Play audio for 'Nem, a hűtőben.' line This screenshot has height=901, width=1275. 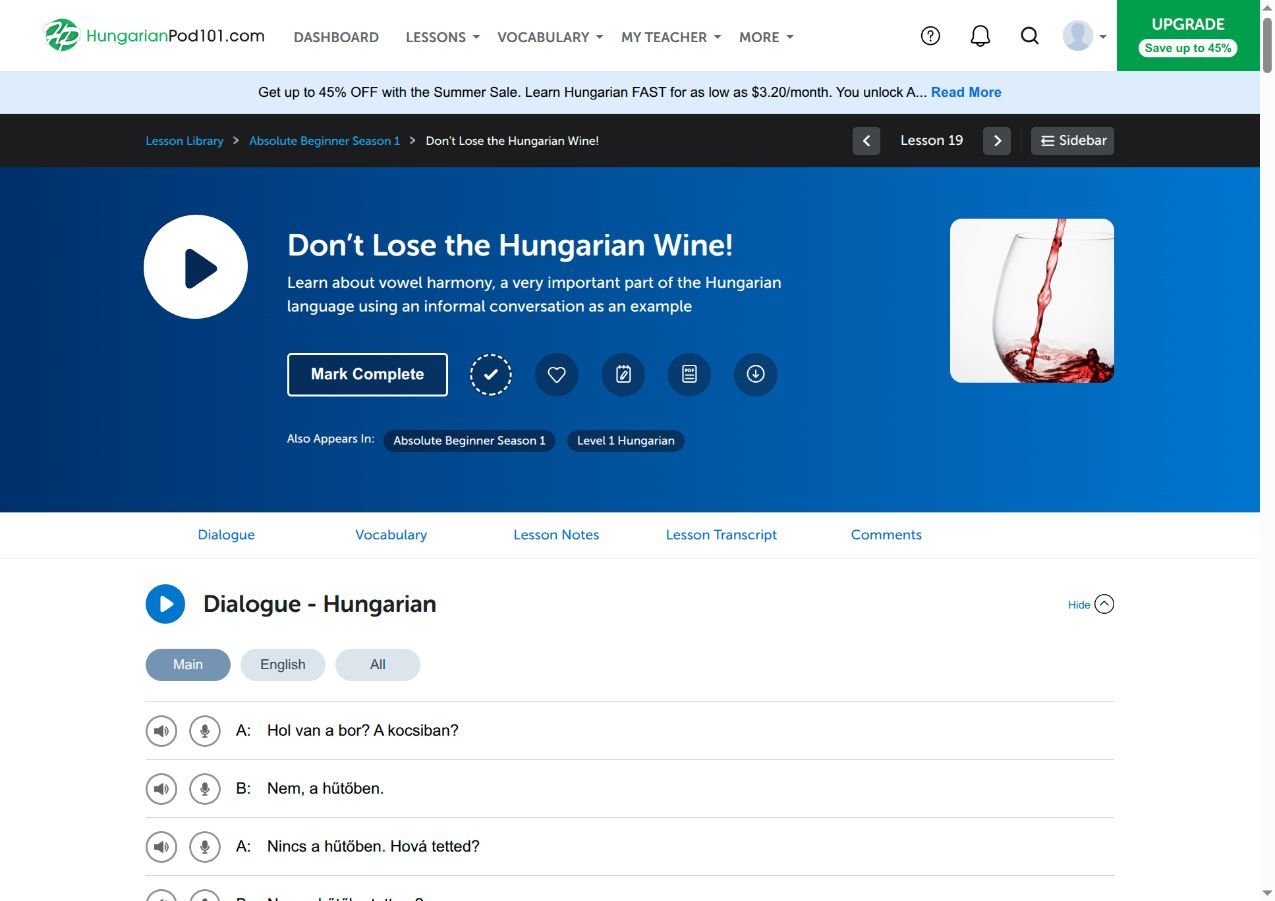click(x=161, y=789)
